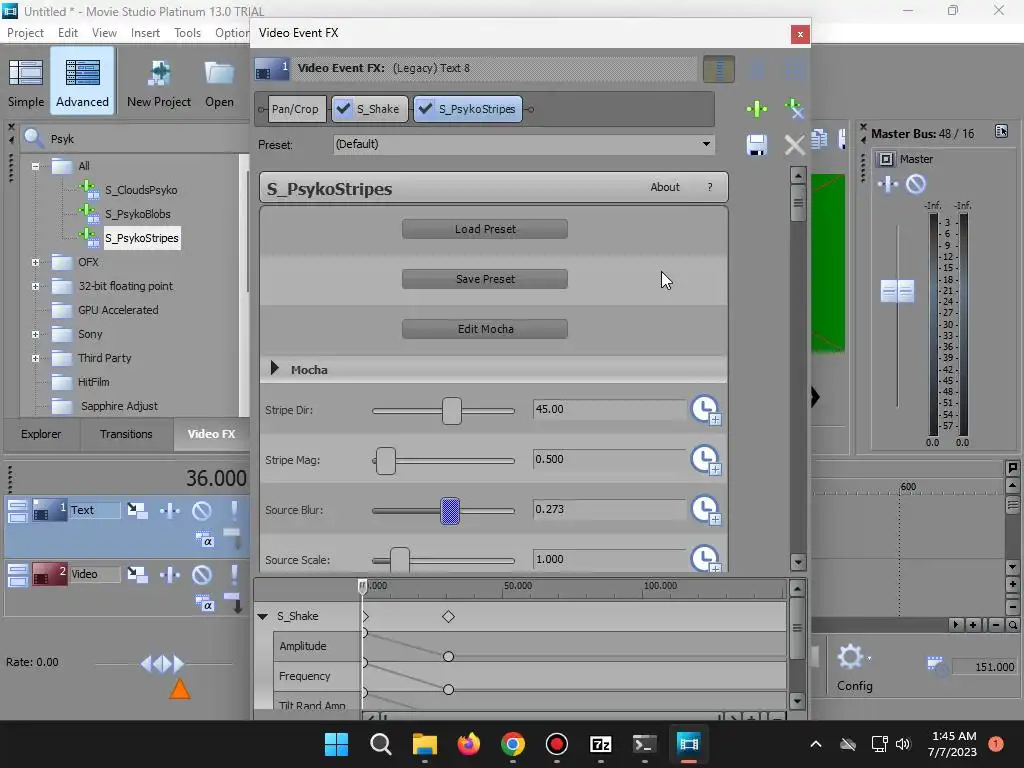Click the Load Preset button
The image size is (1024, 768).
(x=485, y=229)
